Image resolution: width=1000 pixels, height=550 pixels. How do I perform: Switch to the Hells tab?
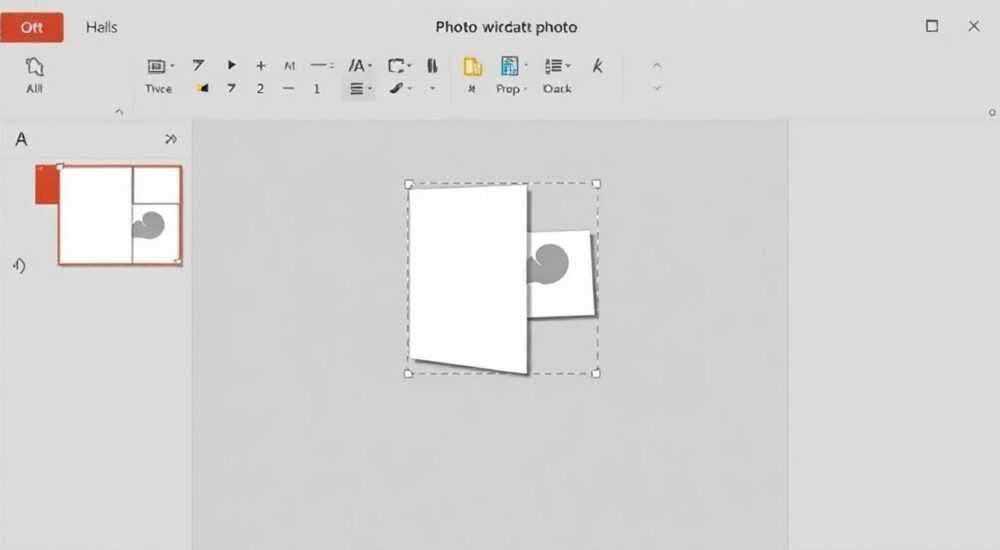click(x=101, y=27)
